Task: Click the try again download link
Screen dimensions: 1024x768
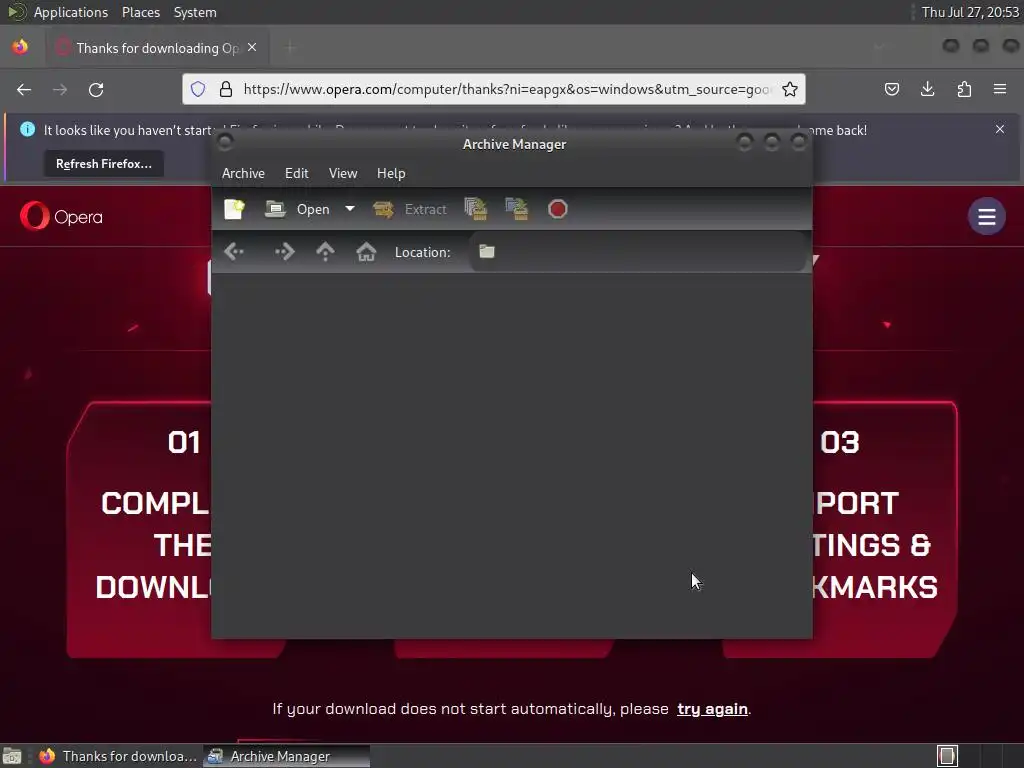Action: click(712, 709)
